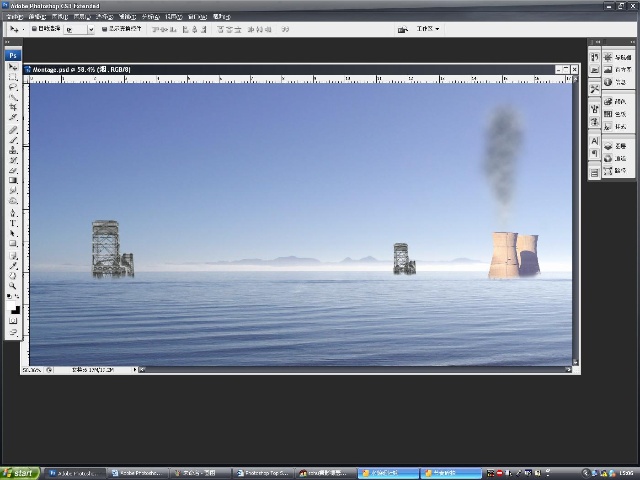Open the History panel icon in dock
The width and height of the screenshot is (640, 480).
pos(594,57)
